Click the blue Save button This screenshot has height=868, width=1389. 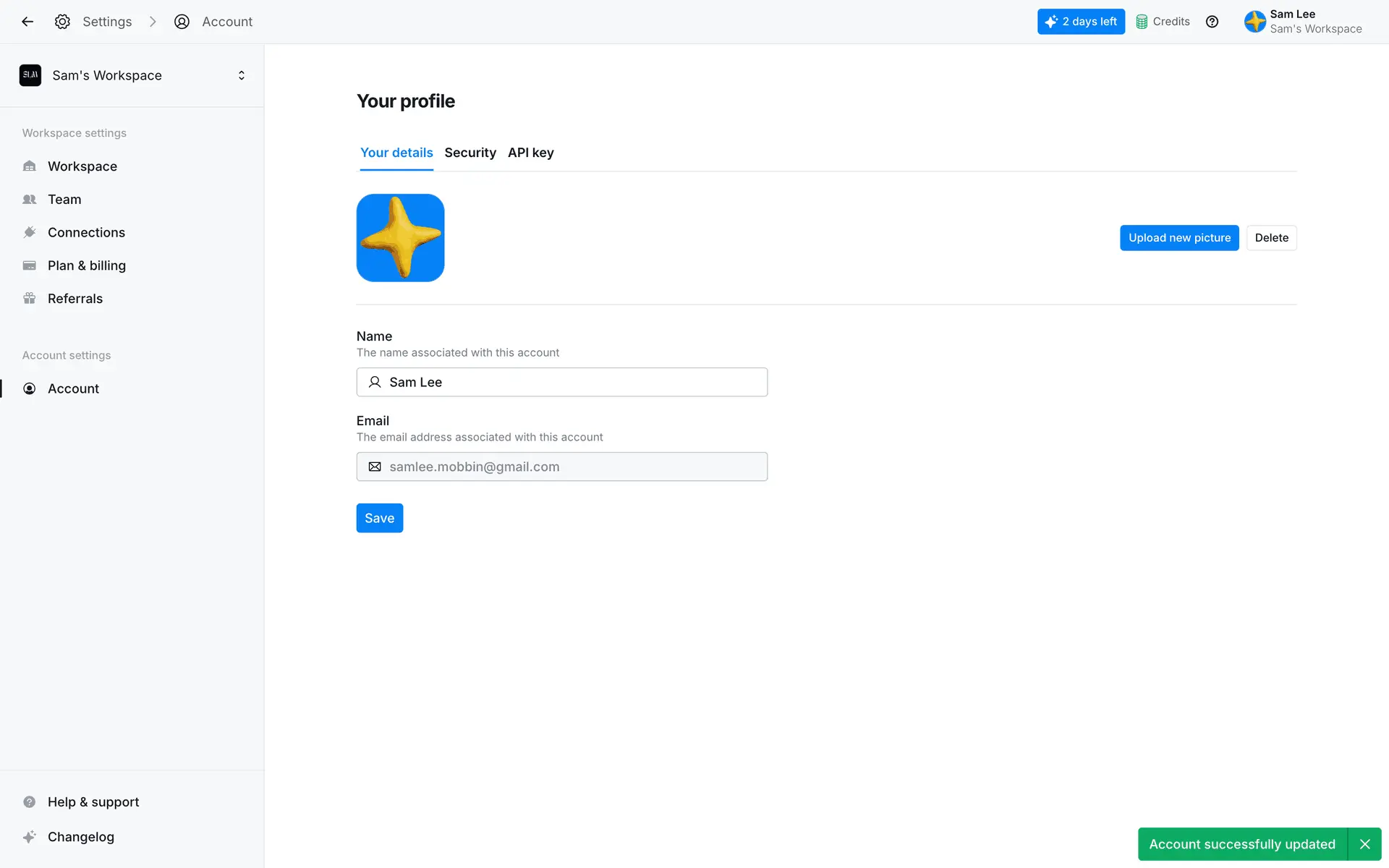tap(379, 518)
